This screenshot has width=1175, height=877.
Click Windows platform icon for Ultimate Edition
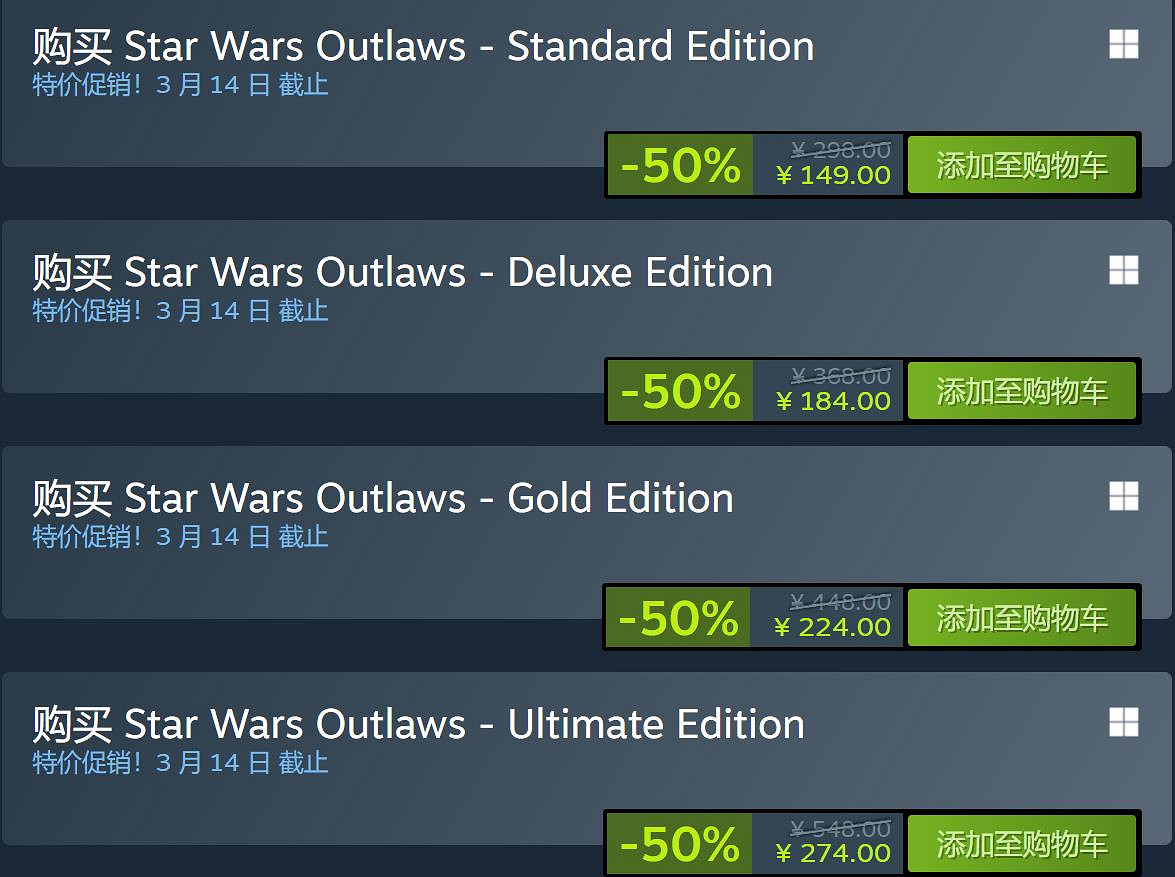point(1123,723)
